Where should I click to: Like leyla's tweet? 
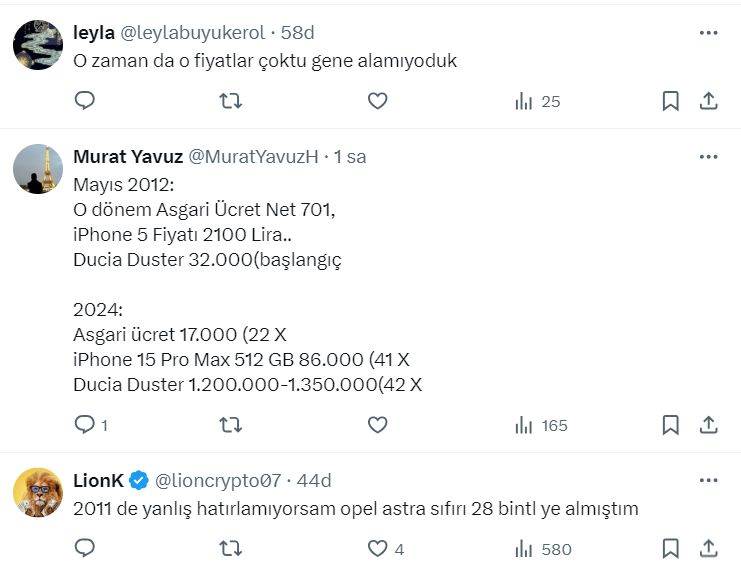pyautogui.click(x=377, y=101)
